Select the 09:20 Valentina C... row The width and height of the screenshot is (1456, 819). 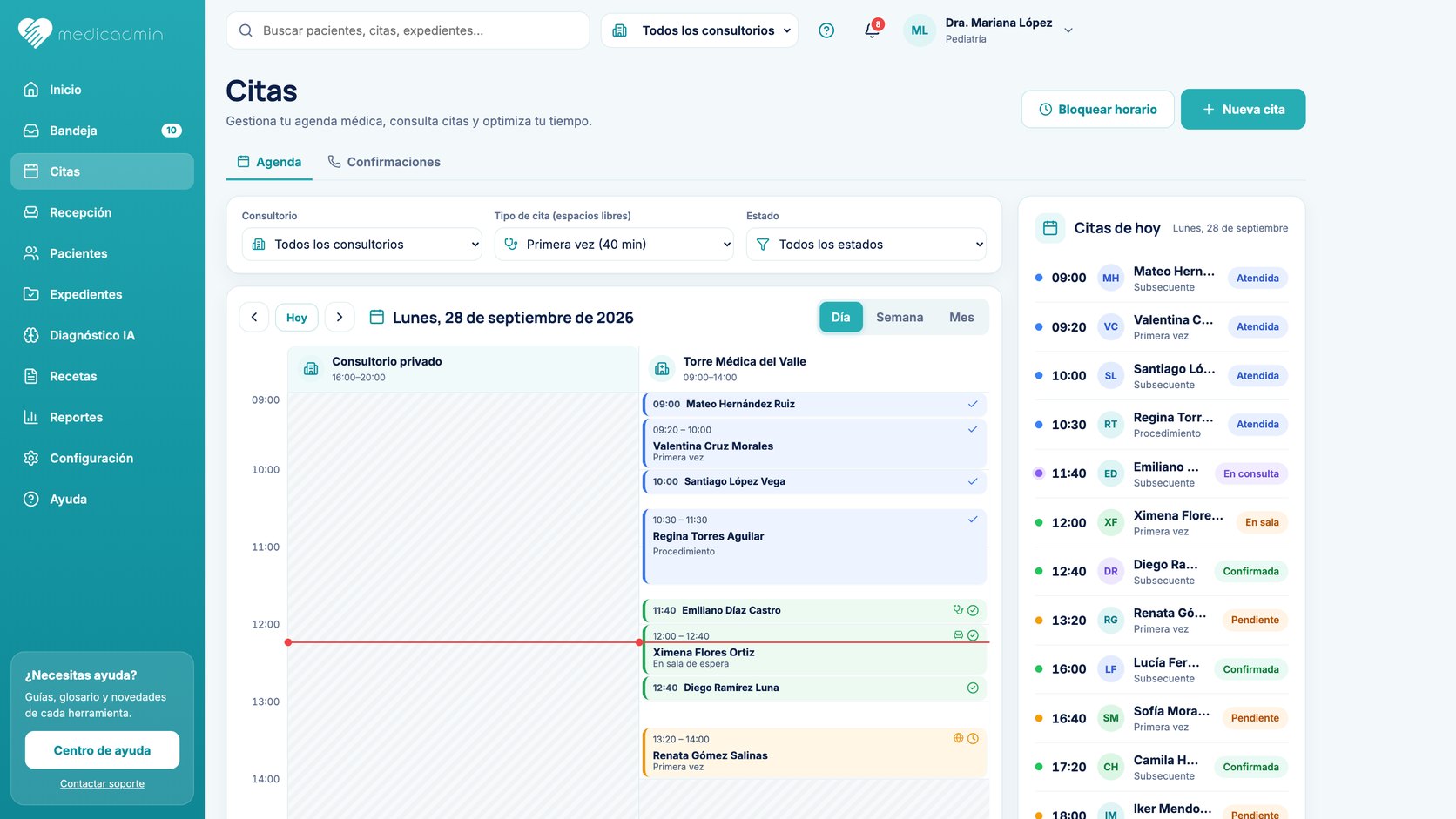click(1161, 327)
